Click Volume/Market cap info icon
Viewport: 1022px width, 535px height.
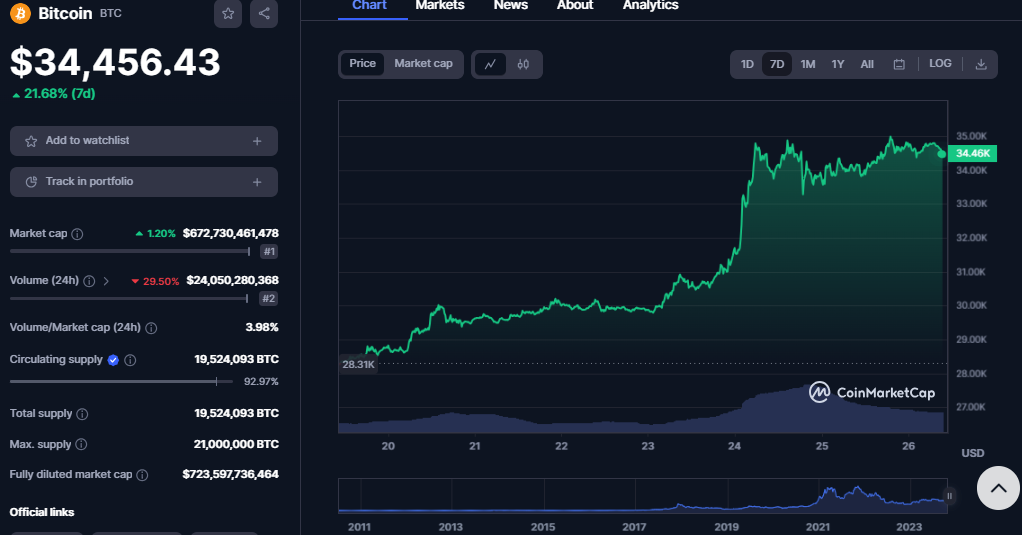(x=151, y=328)
